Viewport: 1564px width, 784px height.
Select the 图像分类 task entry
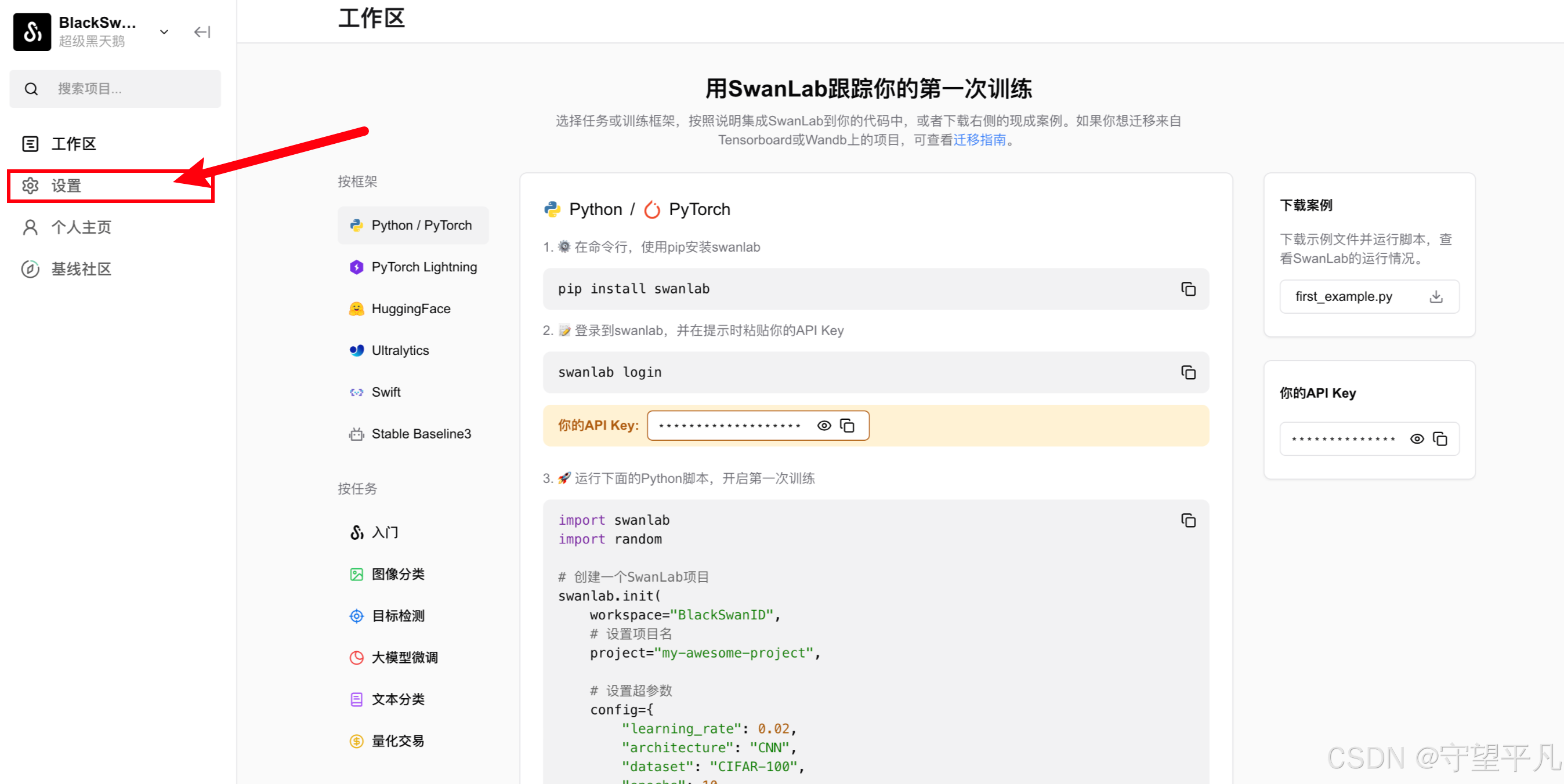tap(398, 574)
